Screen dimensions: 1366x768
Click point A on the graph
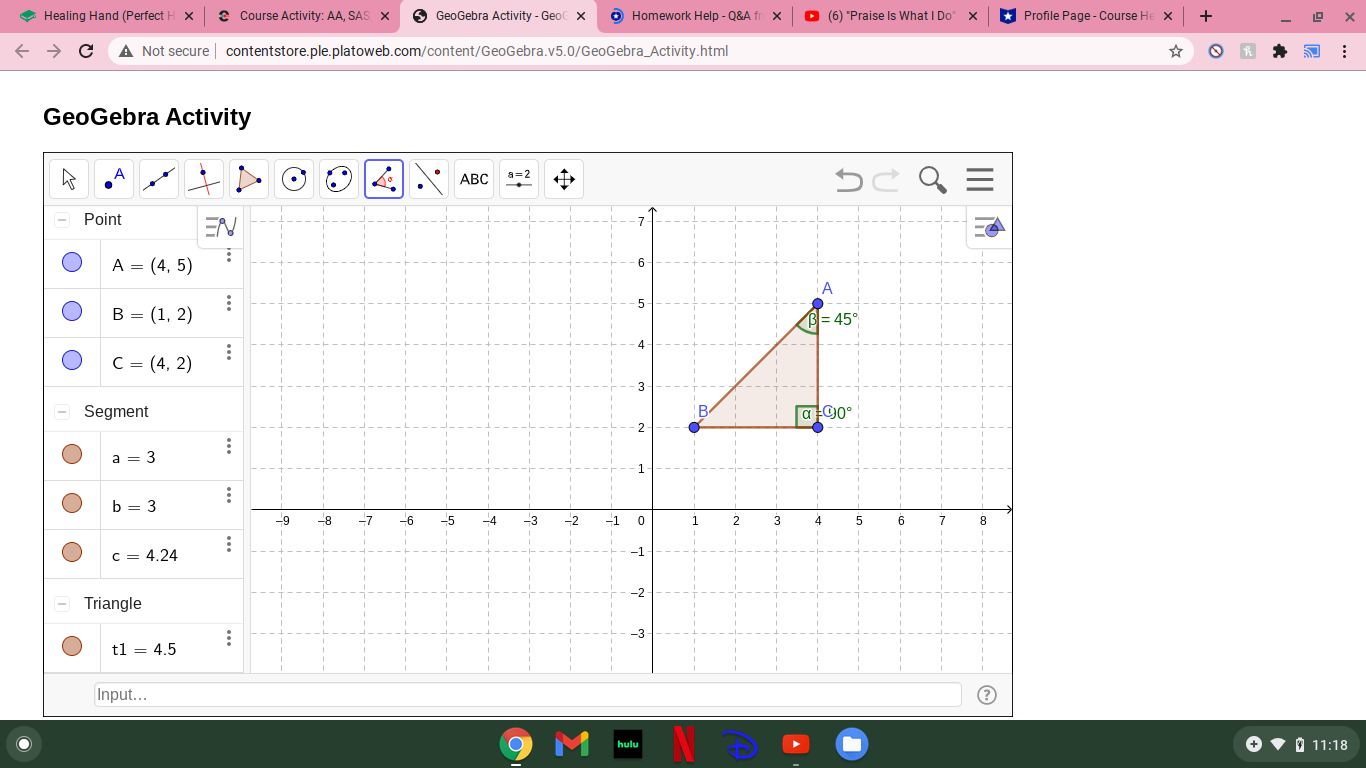[818, 303]
